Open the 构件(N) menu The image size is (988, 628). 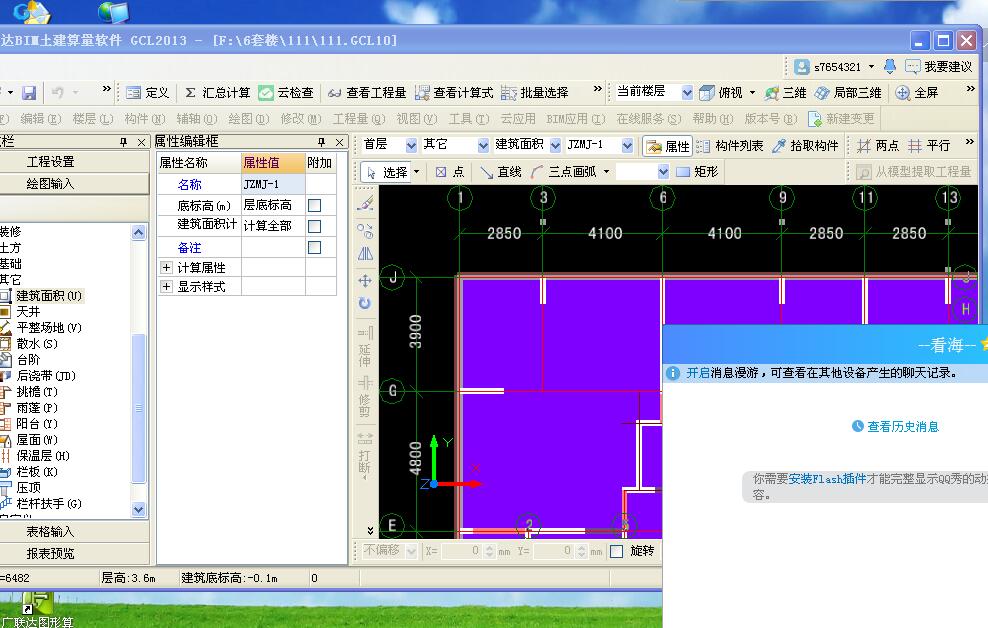click(144, 118)
